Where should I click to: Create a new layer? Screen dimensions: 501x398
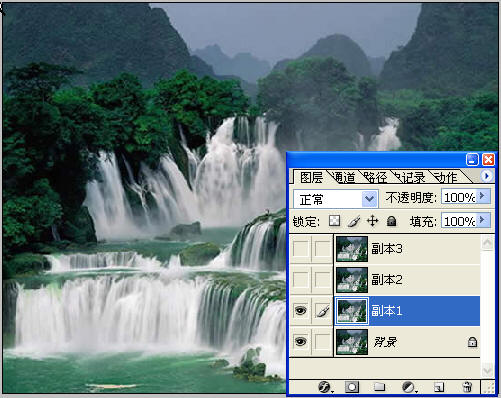click(x=438, y=387)
